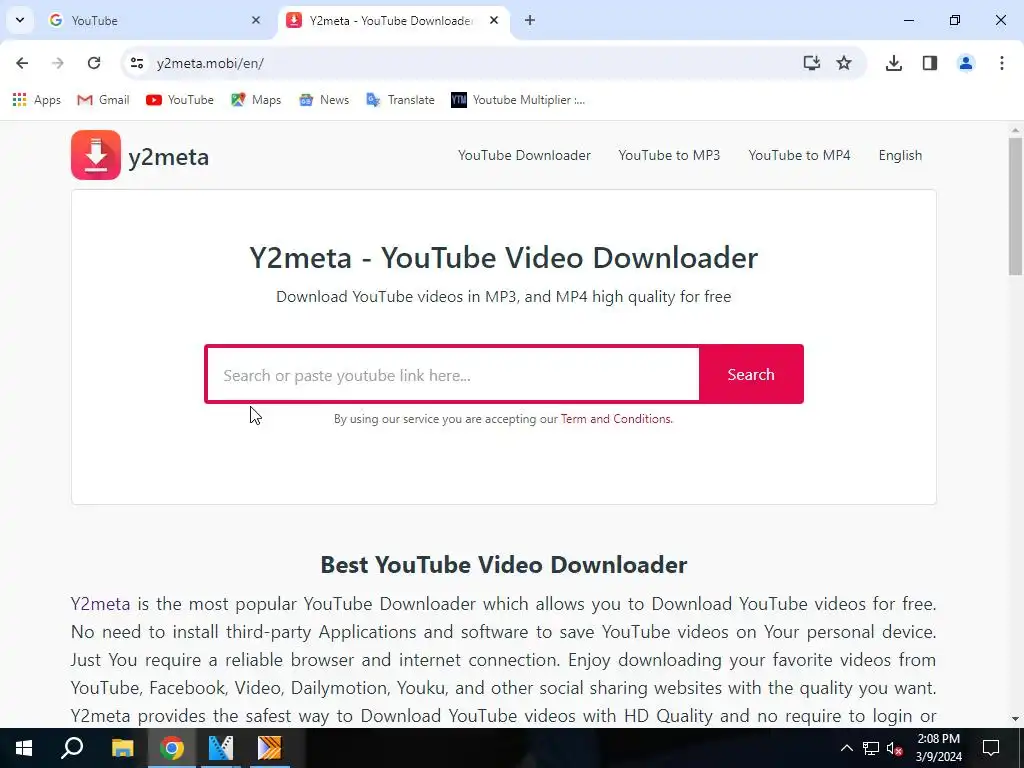
Task: Click the page vertical scrollbar thumb
Action: tap(1015, 206)
